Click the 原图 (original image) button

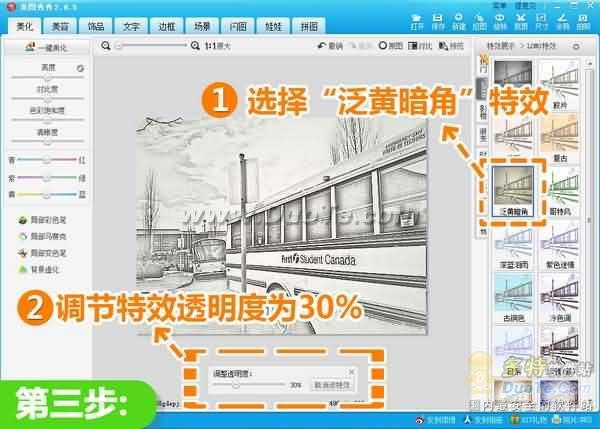(390, 46)
